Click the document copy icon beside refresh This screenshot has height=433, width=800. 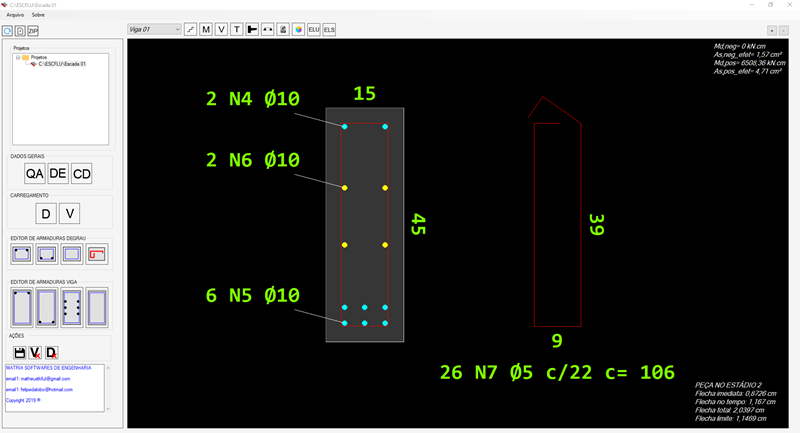[20, 31]
